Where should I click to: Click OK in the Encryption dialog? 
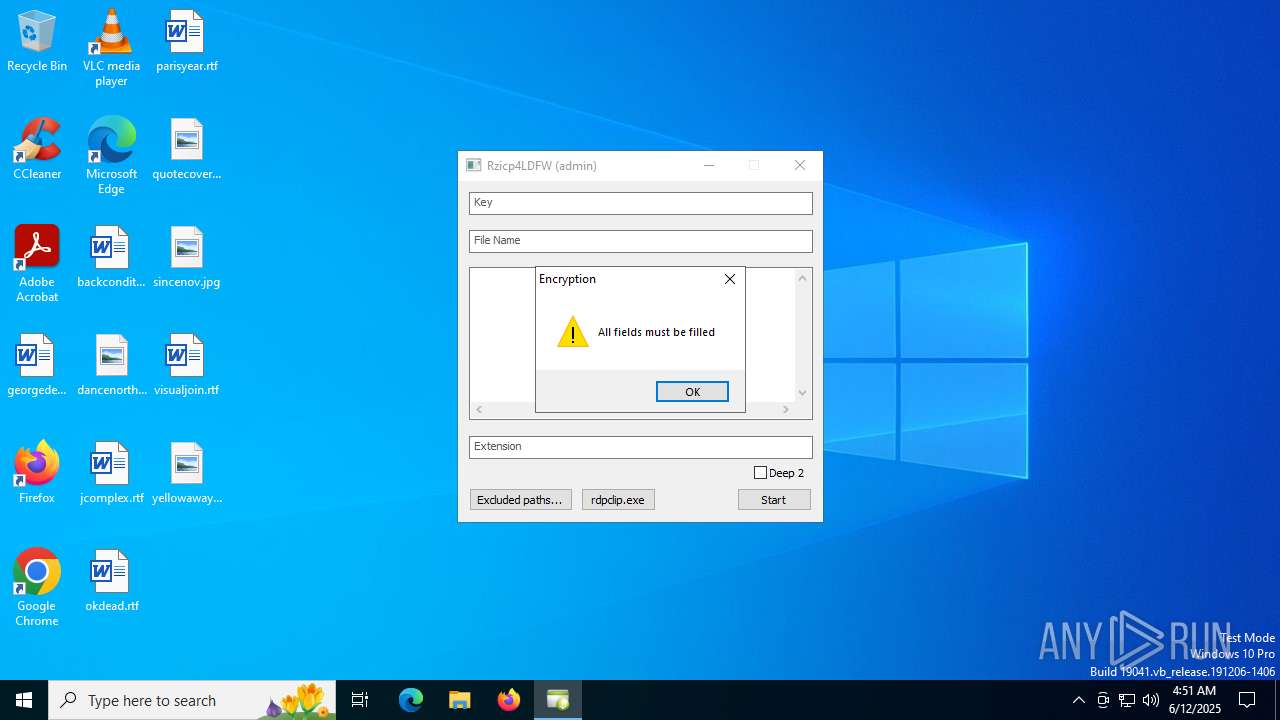tap(692, 392)
